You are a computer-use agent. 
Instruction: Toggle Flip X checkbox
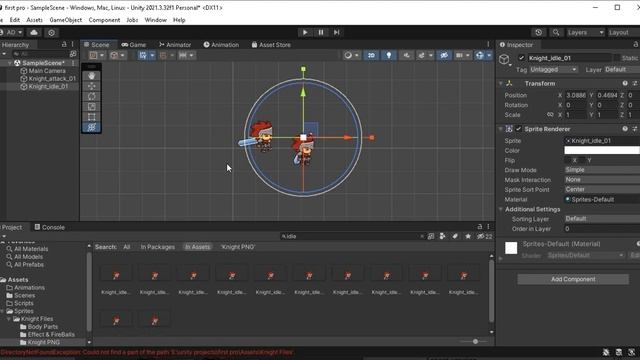tap(567, 160)
